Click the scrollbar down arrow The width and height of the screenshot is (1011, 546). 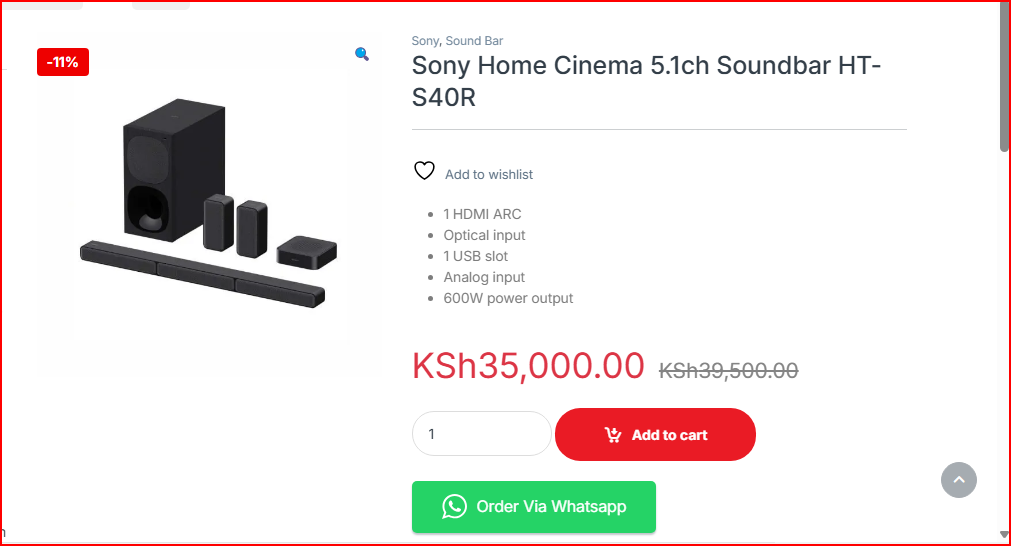click(x=1004, y=536)
